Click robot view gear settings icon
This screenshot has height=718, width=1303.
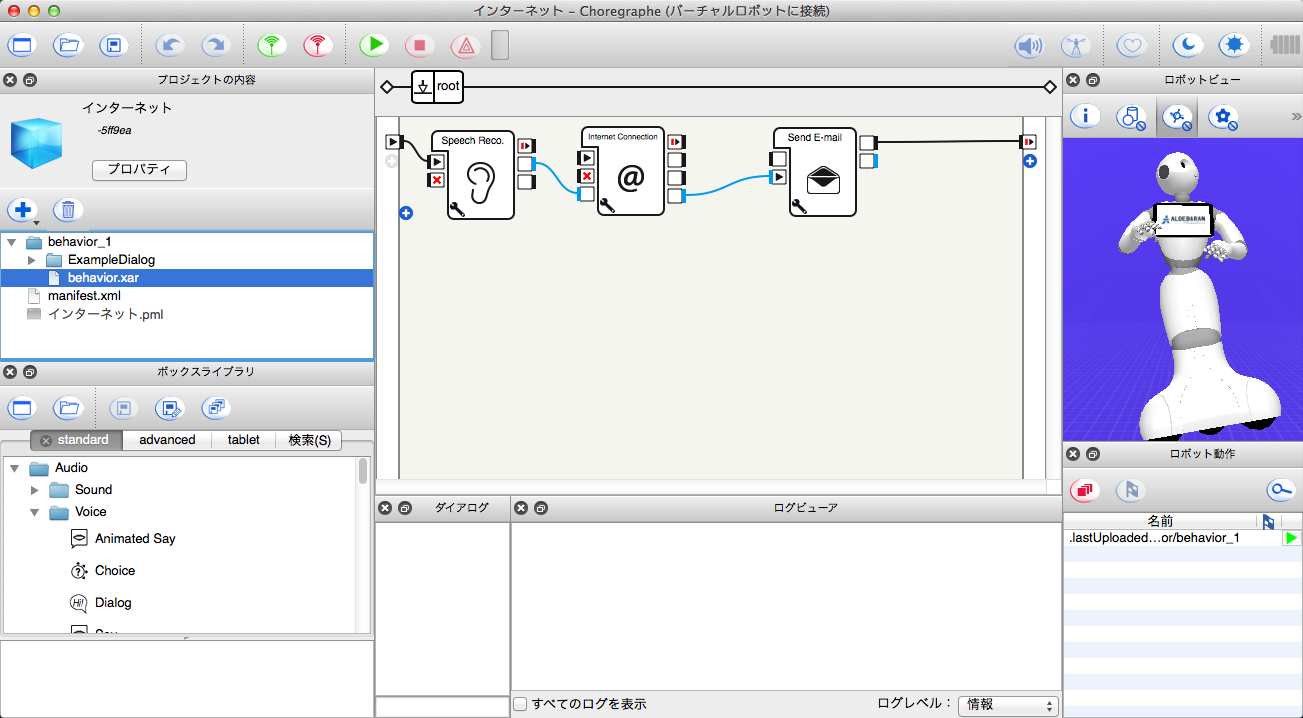pos(1223,117)
